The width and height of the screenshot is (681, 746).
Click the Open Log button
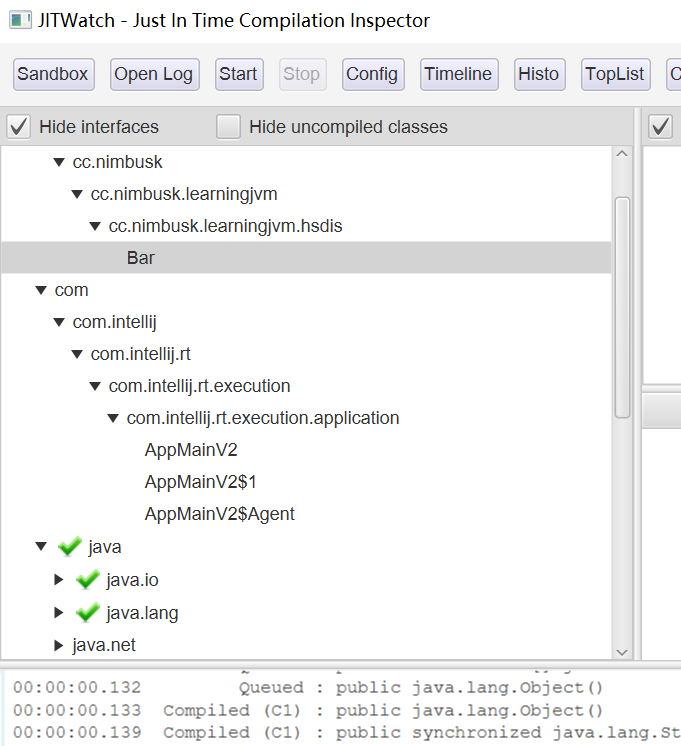coord(154,74)
